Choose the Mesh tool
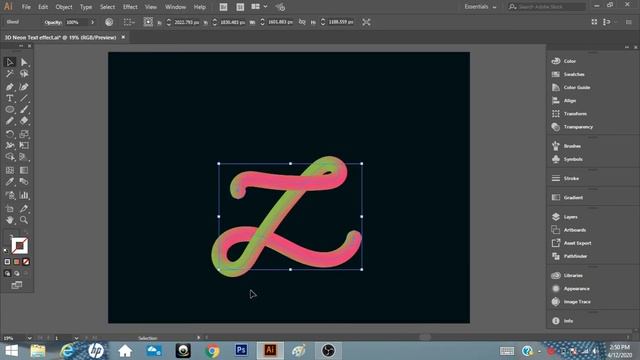Viewport: 640px width, 360px height. 10,170
